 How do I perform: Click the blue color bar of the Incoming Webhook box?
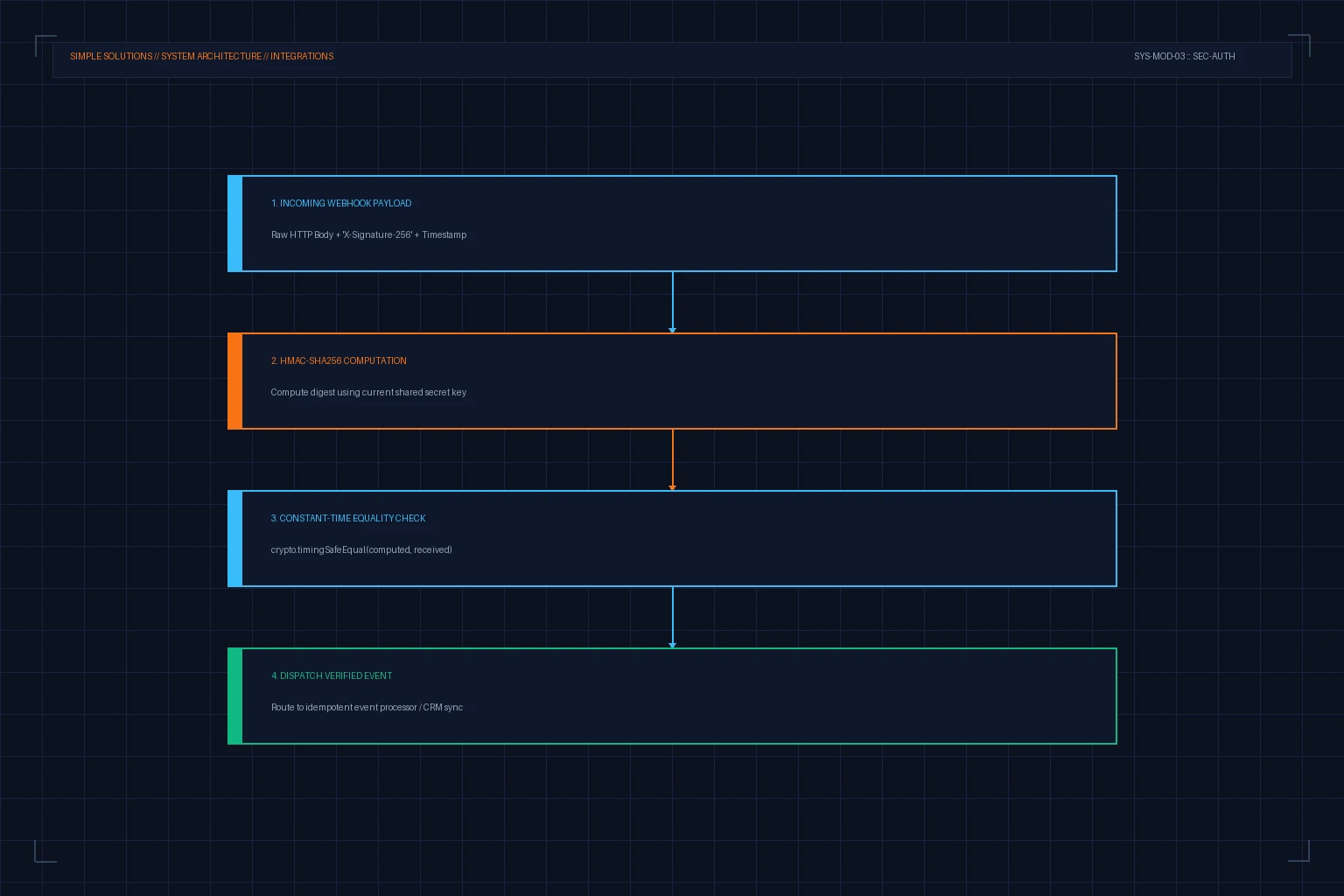(x=234, y=223)
